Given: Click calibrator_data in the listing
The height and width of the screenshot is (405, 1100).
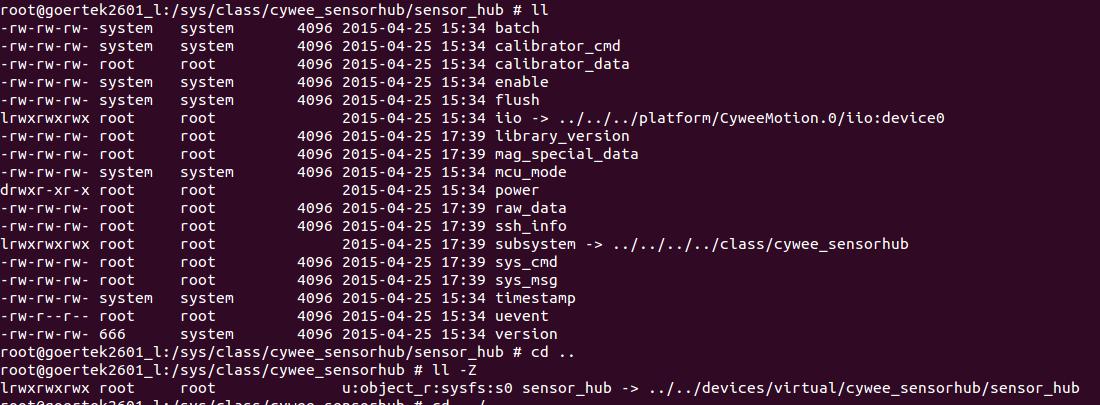Looking at the screenshot, I should click(x=562, y=64).
